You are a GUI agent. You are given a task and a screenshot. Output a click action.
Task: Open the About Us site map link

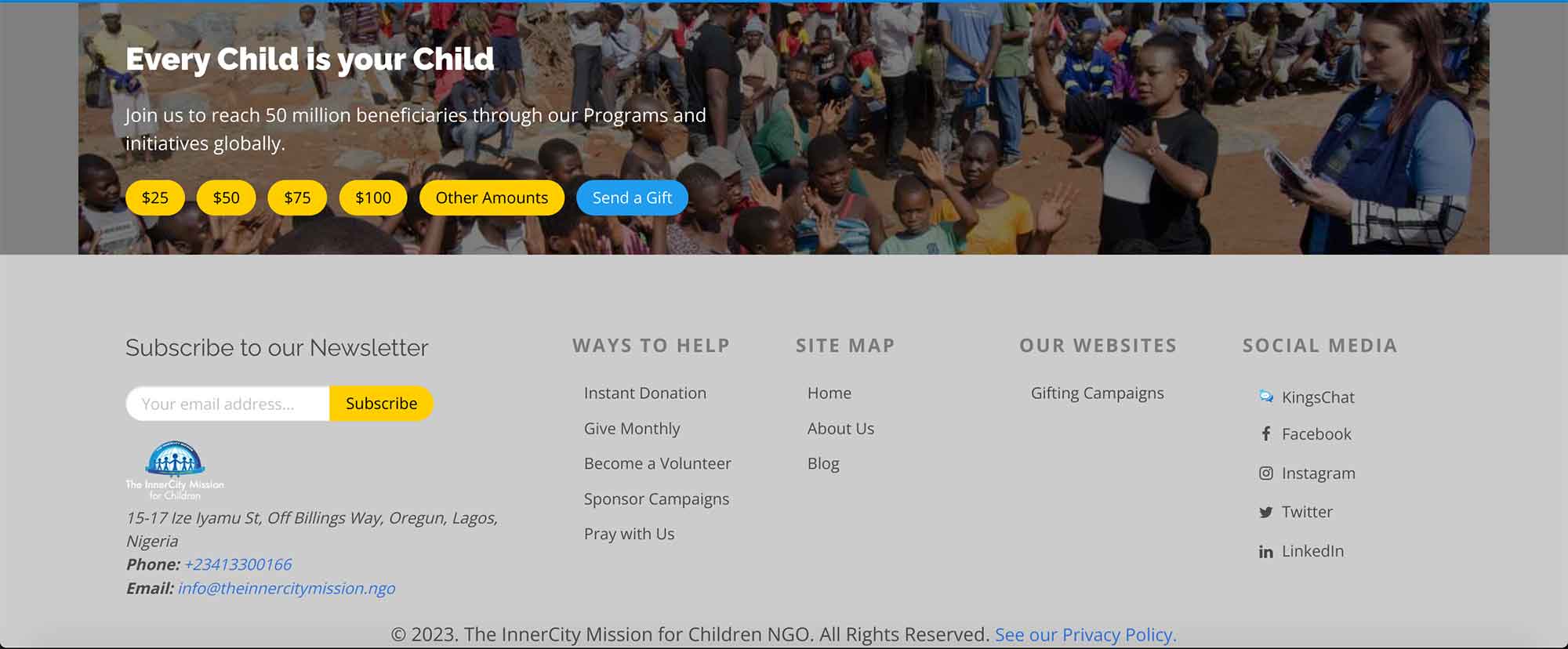coord(840,428)
